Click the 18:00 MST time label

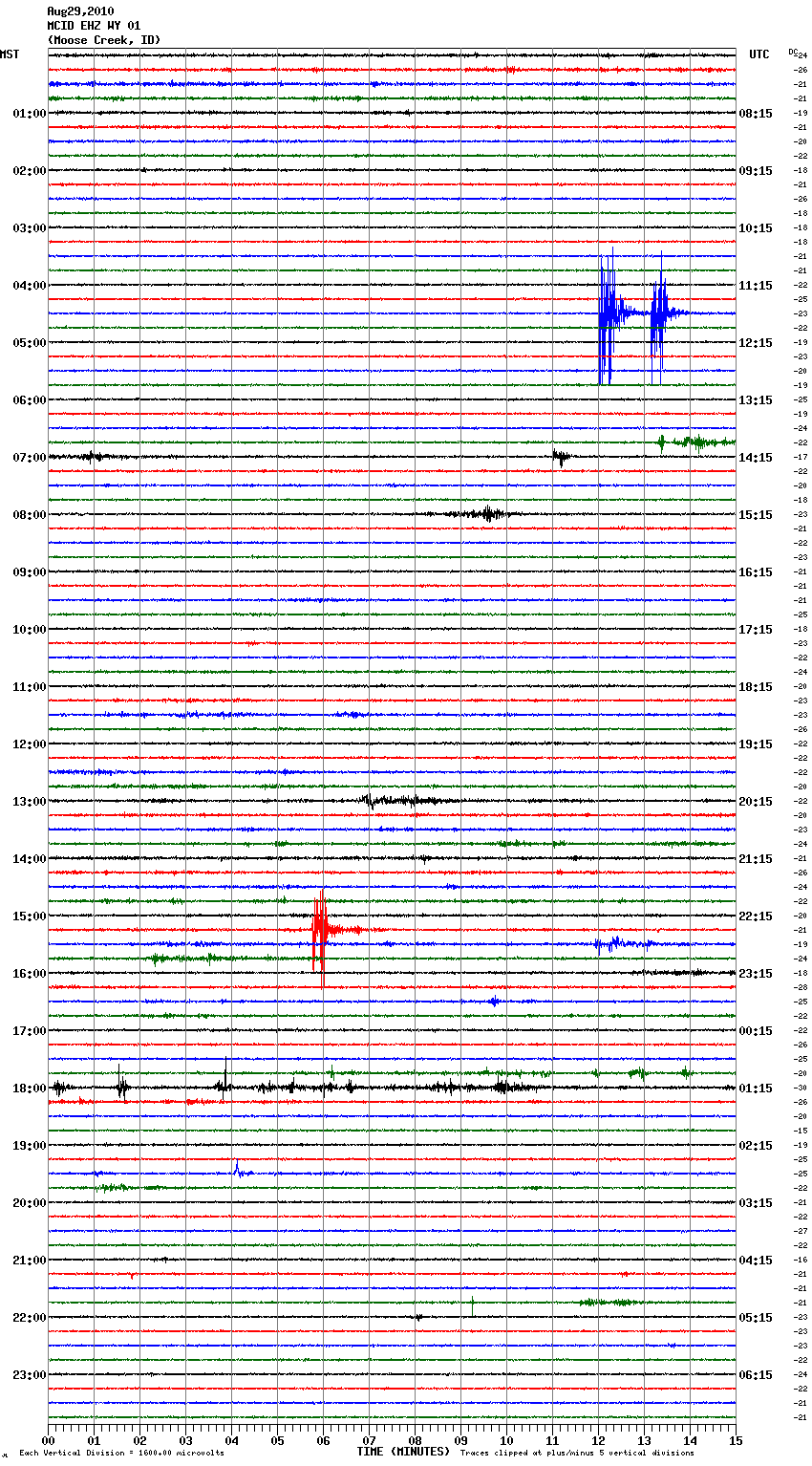coord(30,1089)
